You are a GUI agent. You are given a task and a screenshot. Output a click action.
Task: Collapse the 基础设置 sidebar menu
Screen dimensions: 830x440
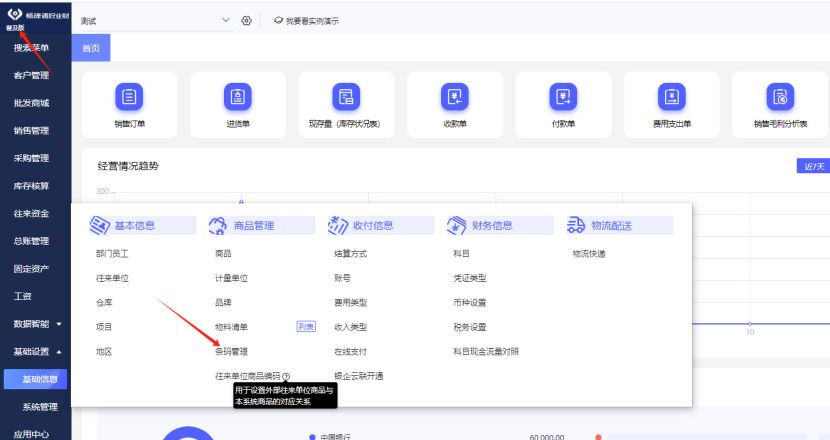tap(37, 352)
